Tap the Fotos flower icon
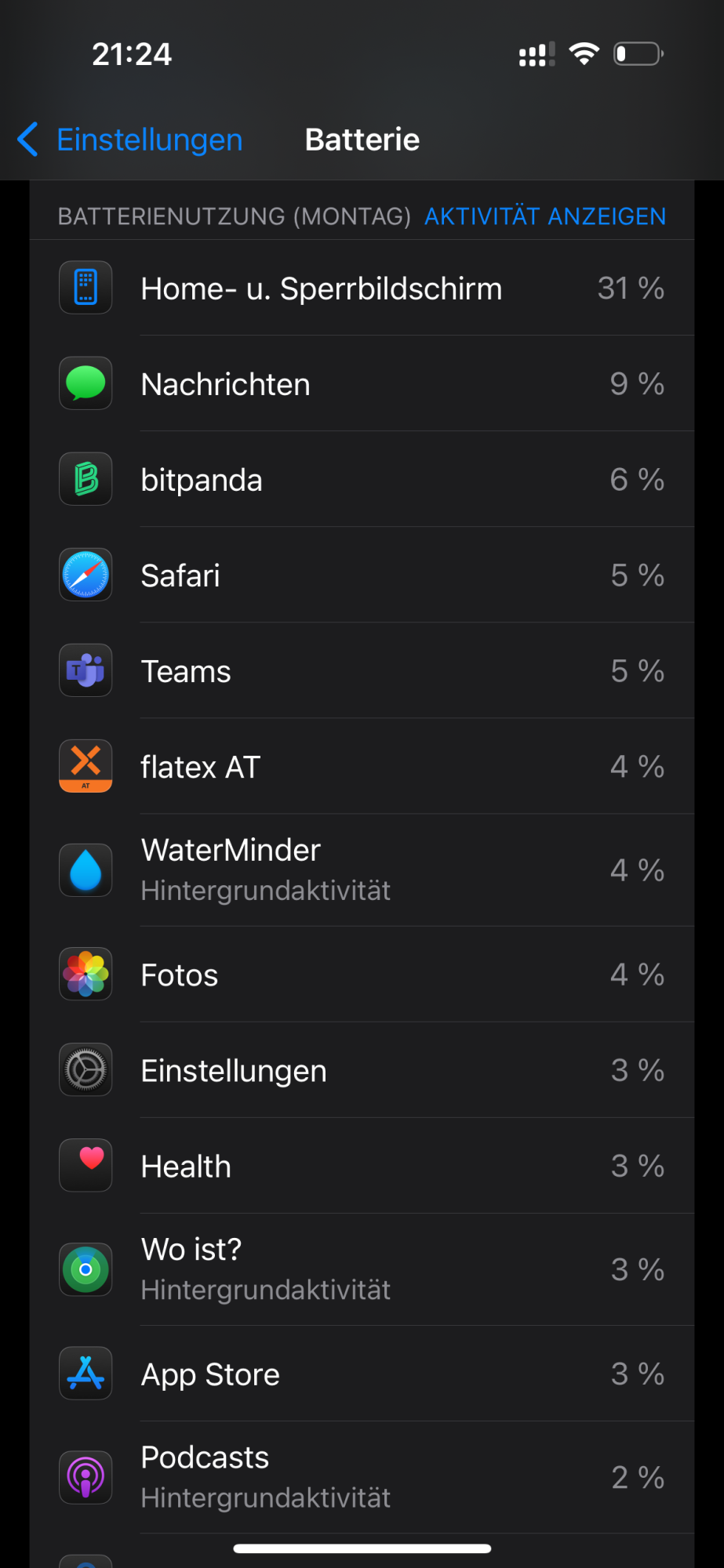The width and height of the screenshot is (724, 1568). pos(85,975)
